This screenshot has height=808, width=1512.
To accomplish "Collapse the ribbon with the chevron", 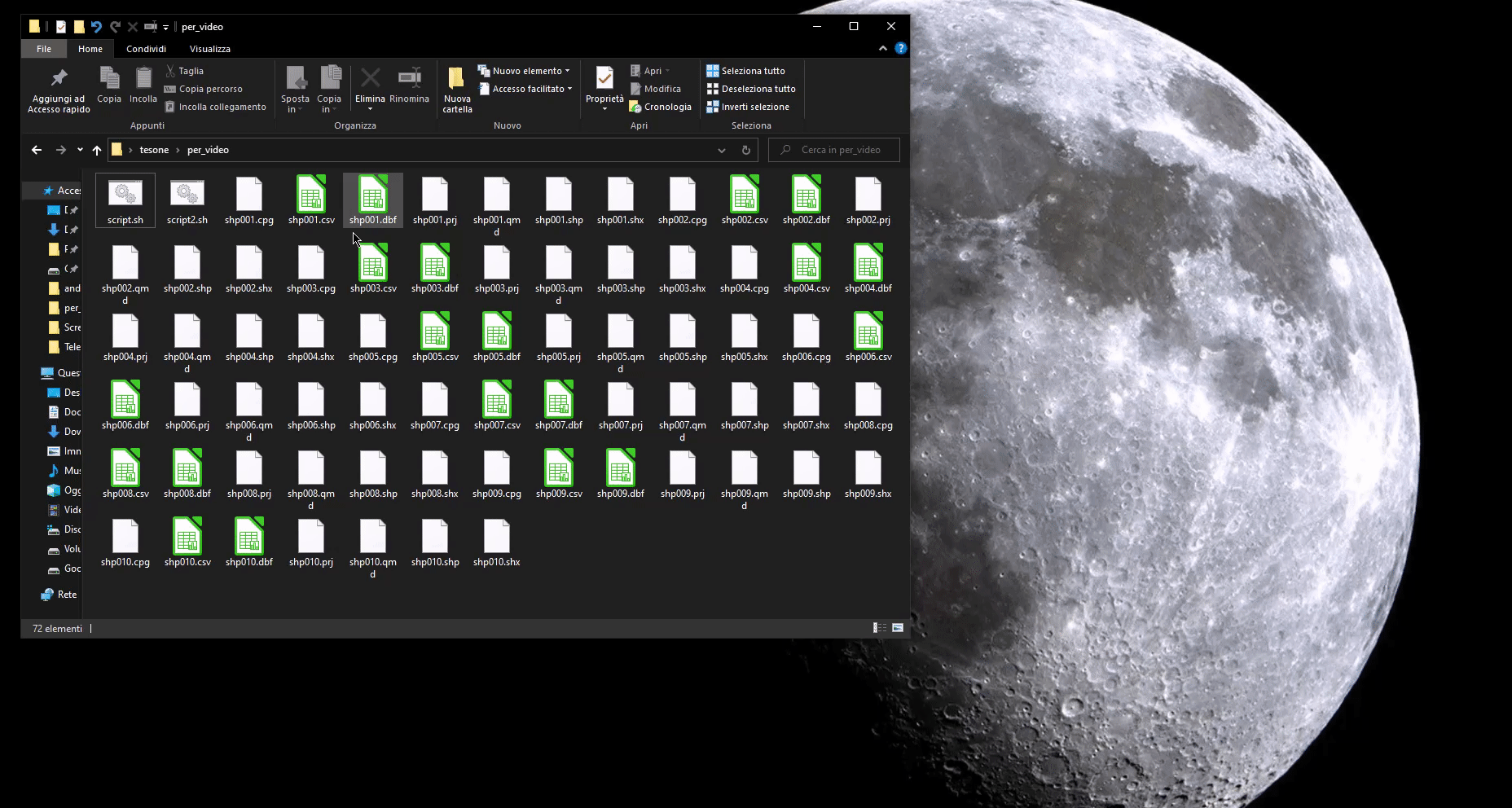I will [883, 49].
